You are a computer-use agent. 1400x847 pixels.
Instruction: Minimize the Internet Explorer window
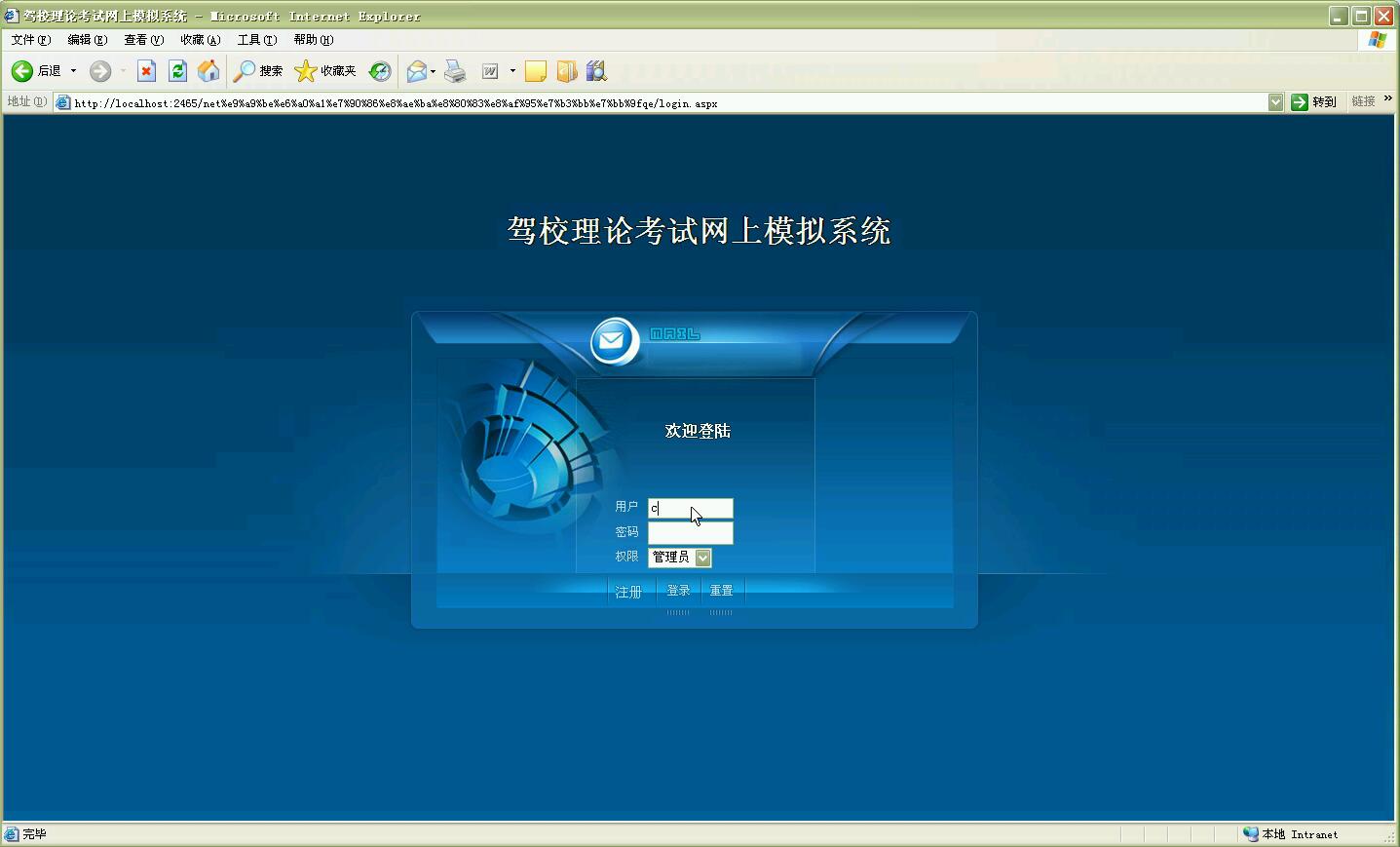coord(1339,16)
